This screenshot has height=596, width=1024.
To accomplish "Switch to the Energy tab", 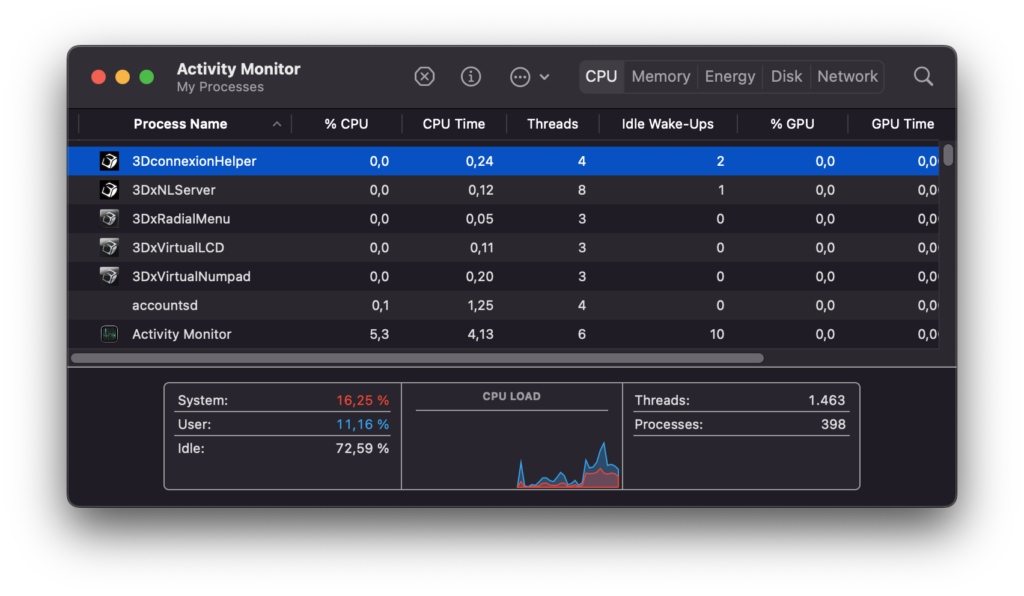I will coord(729,77).
